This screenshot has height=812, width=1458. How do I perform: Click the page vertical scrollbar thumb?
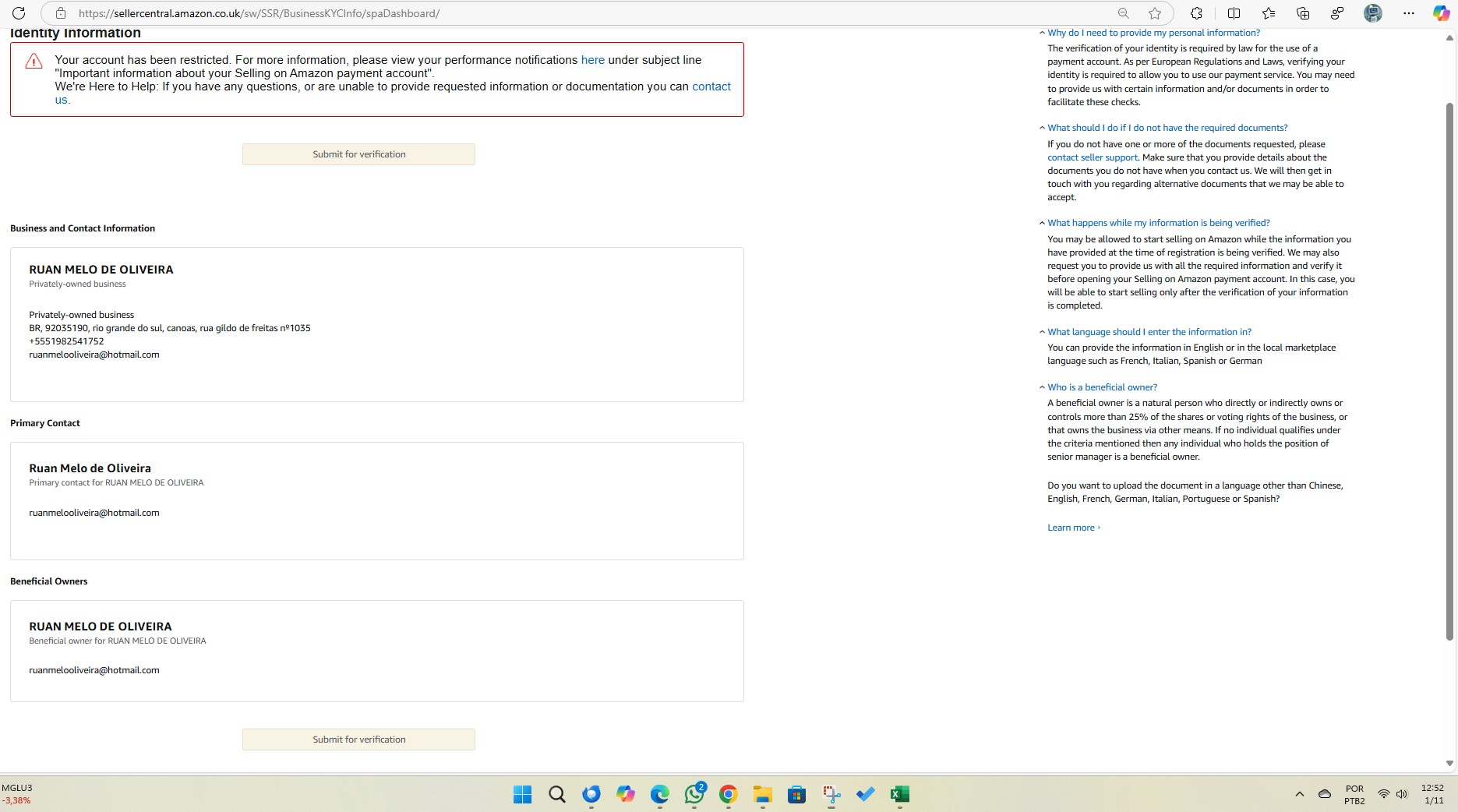coord(1449,370)
